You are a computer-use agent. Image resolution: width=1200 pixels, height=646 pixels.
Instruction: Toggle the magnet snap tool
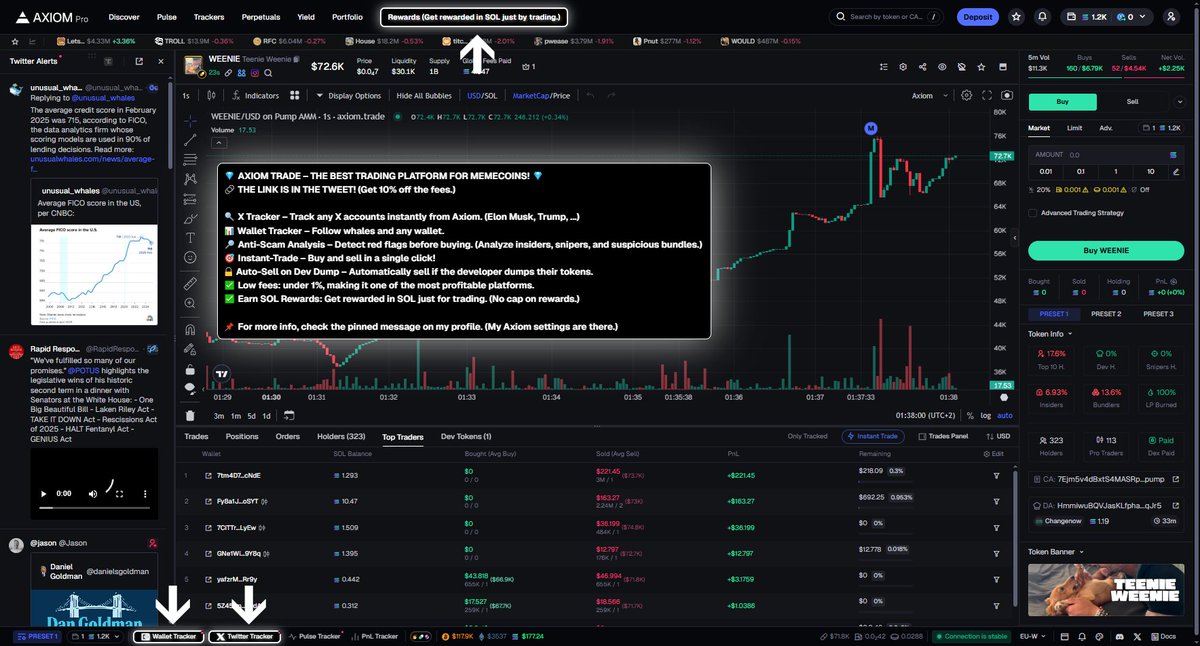pyautogui.click(x=190, y=329)
